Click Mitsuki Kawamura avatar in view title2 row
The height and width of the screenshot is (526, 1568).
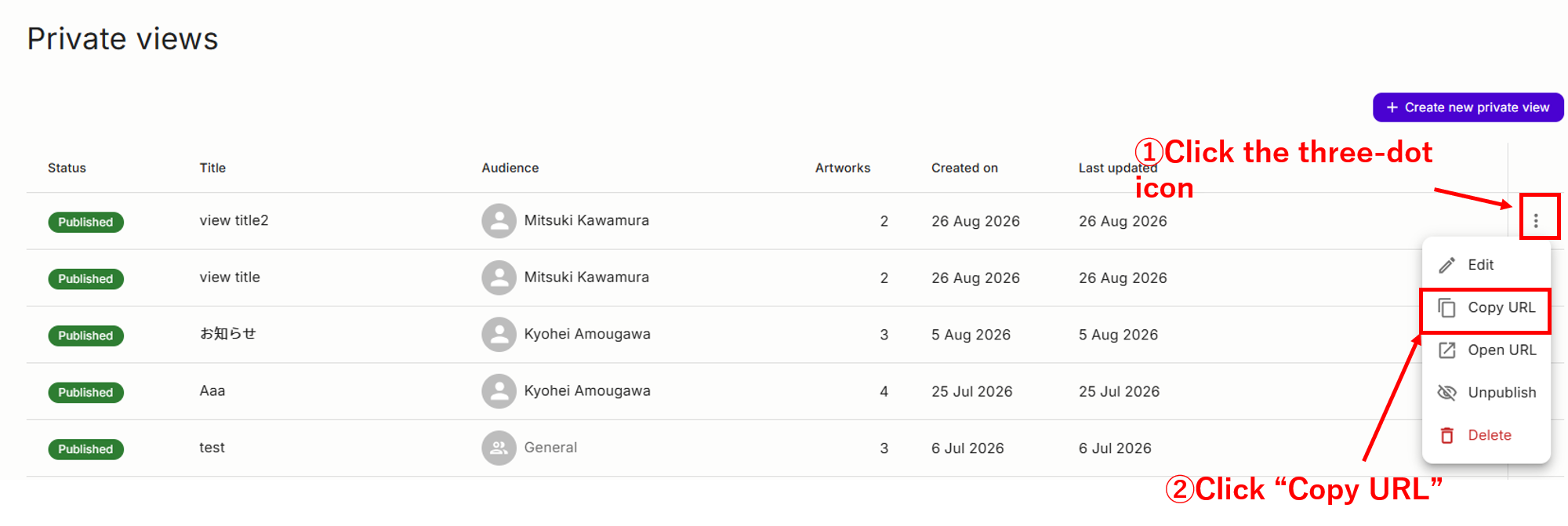(x=499, y=221)
